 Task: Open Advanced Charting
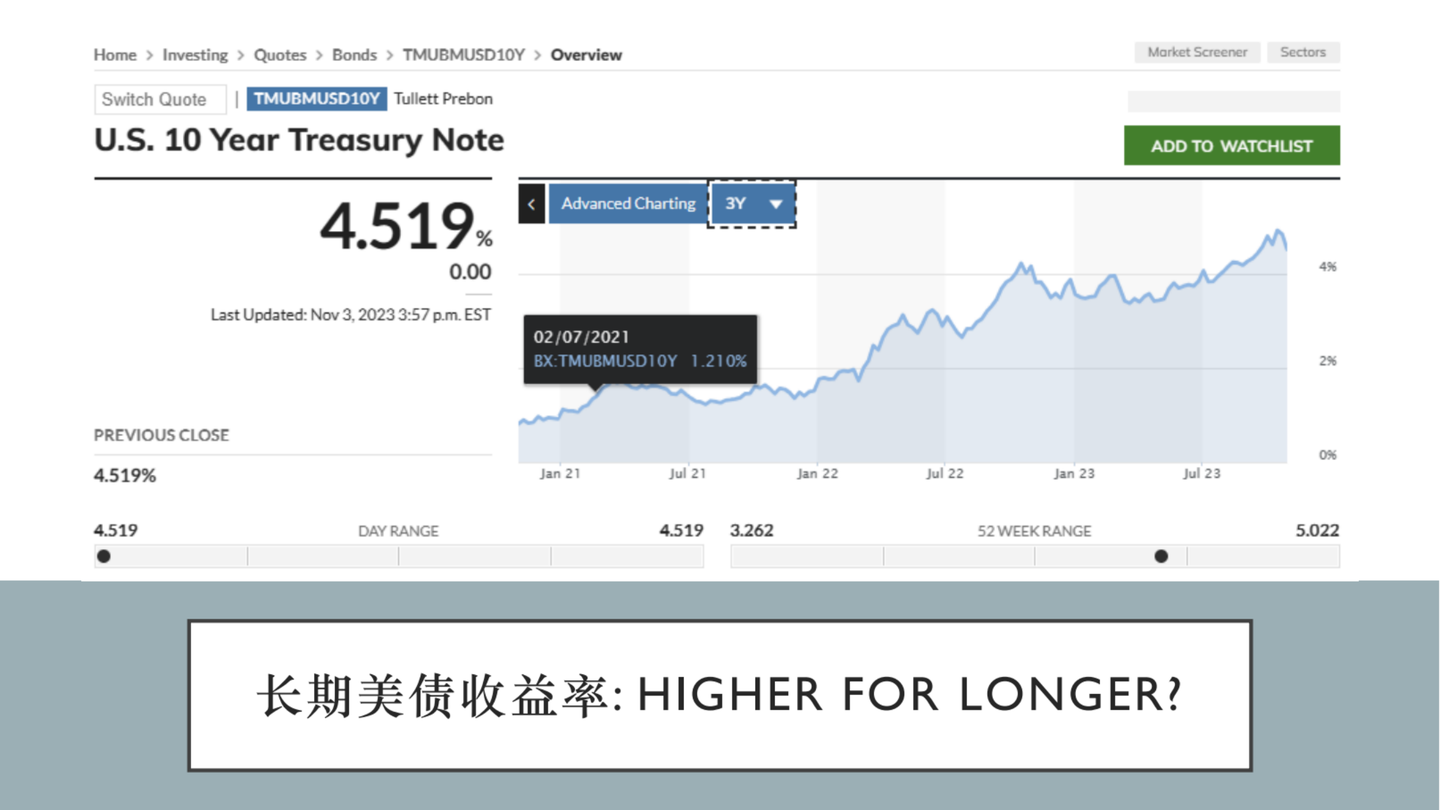[x=627, y=203]
